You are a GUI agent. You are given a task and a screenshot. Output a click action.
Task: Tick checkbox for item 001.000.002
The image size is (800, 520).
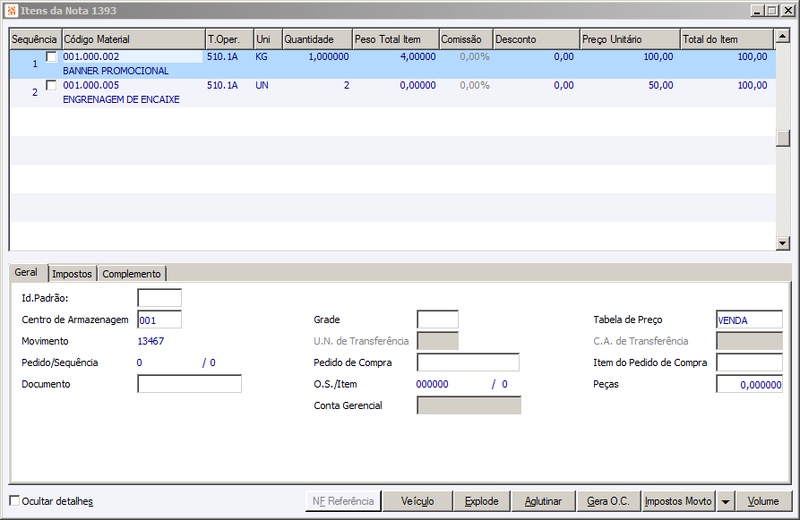pos(51,57)
